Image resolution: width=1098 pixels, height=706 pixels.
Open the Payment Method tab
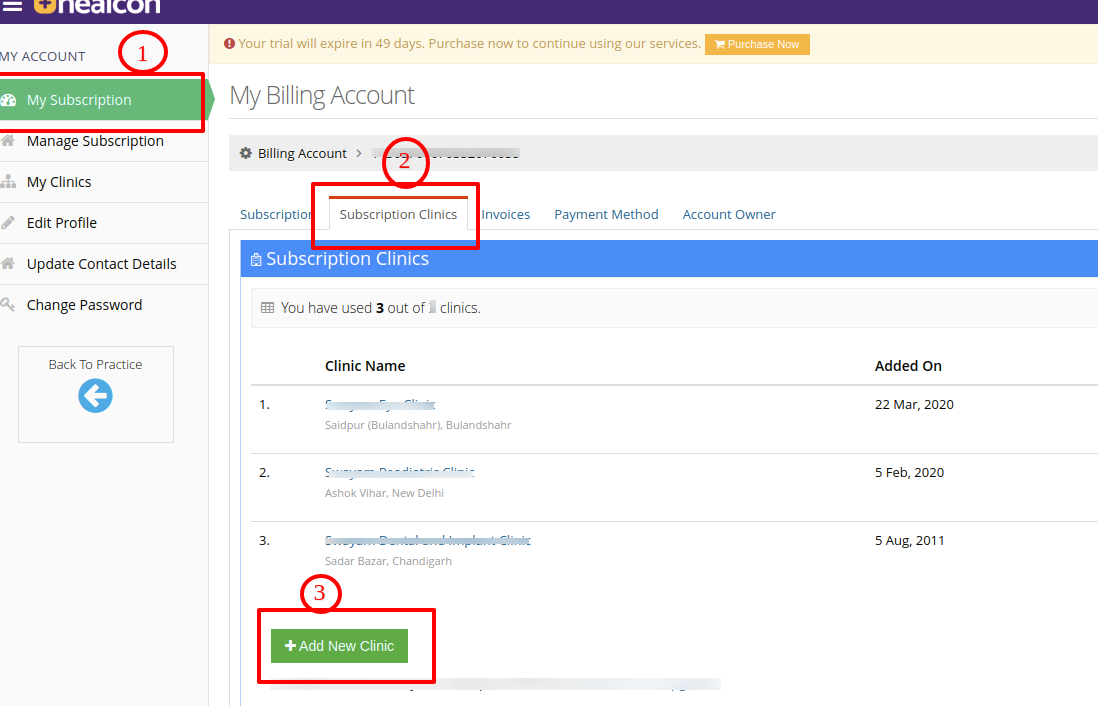click(x=606, y=214)
